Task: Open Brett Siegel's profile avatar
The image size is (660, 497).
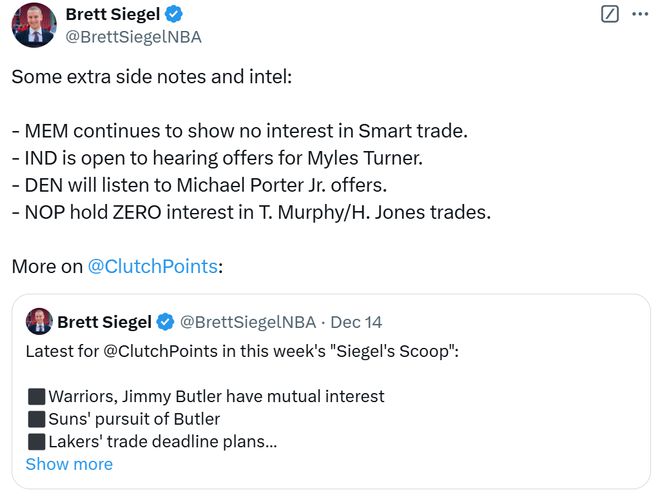Action: (x=34, y=25)
